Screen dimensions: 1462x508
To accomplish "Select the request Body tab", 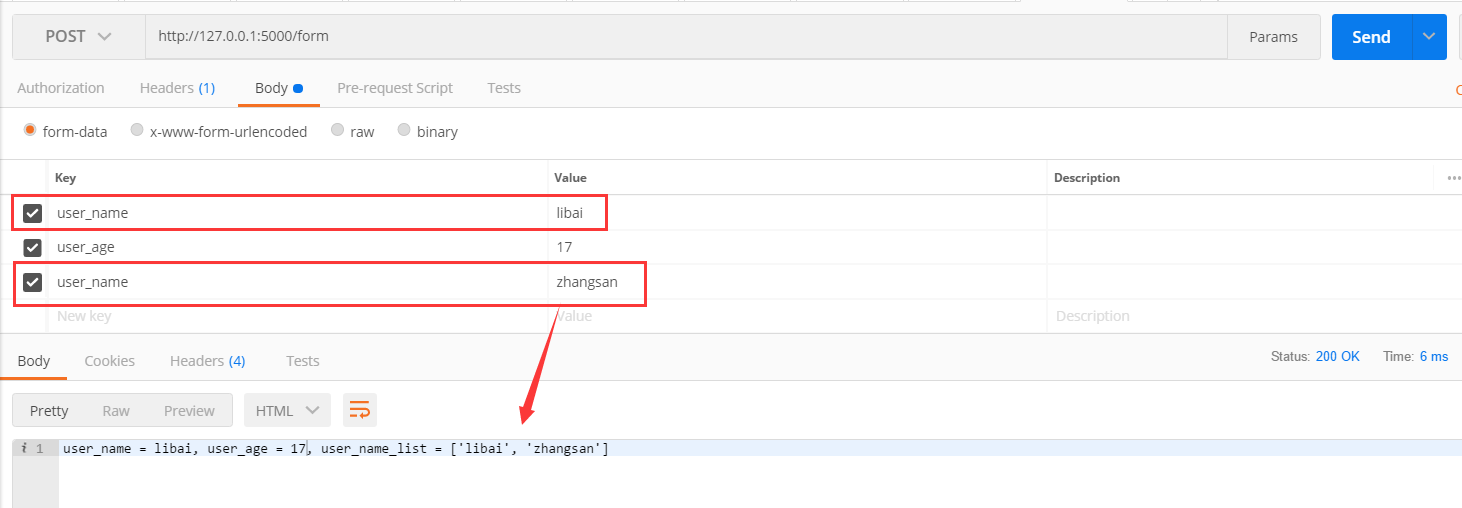I will pos(278,88).
